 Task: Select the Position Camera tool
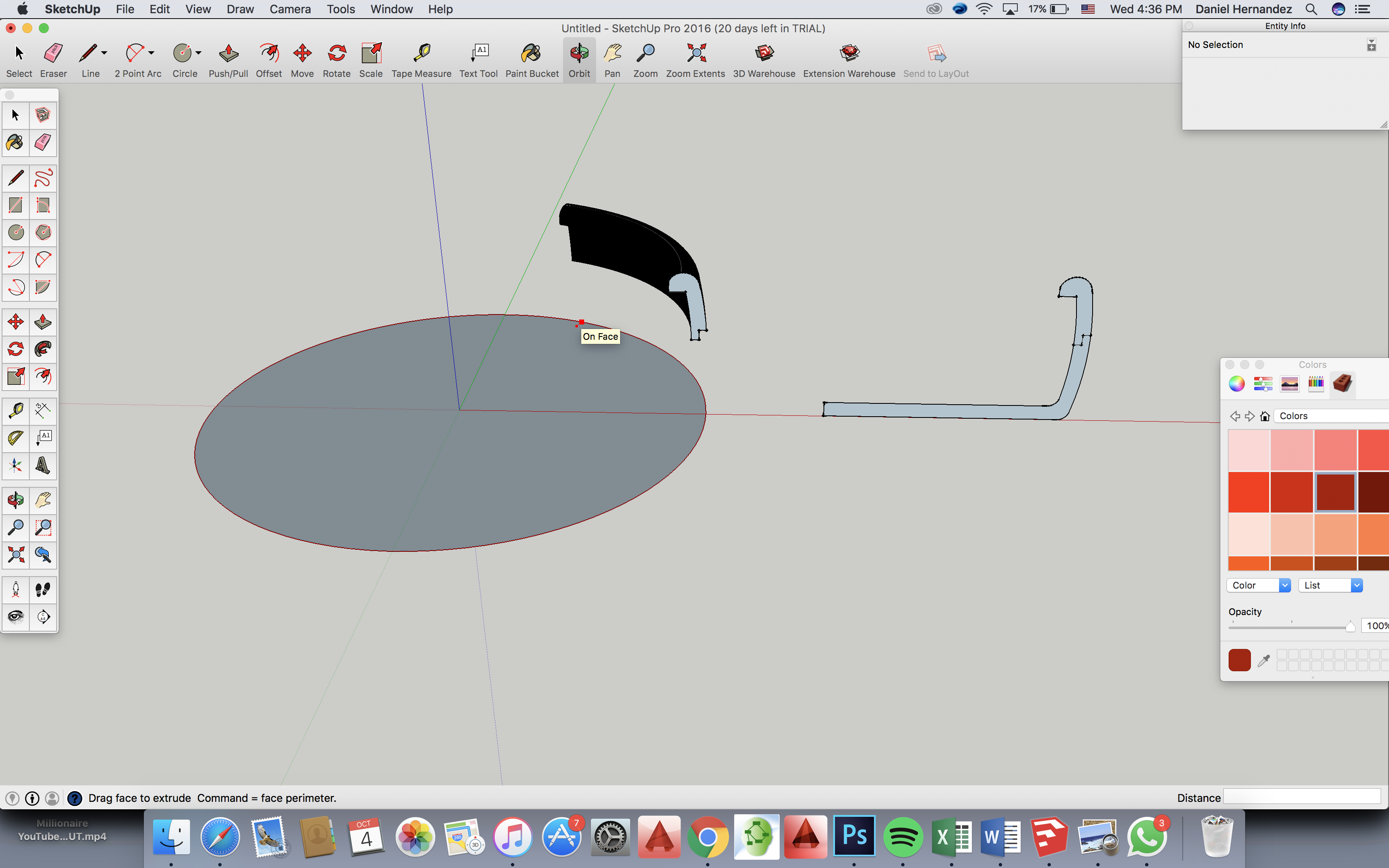point(15,589)
